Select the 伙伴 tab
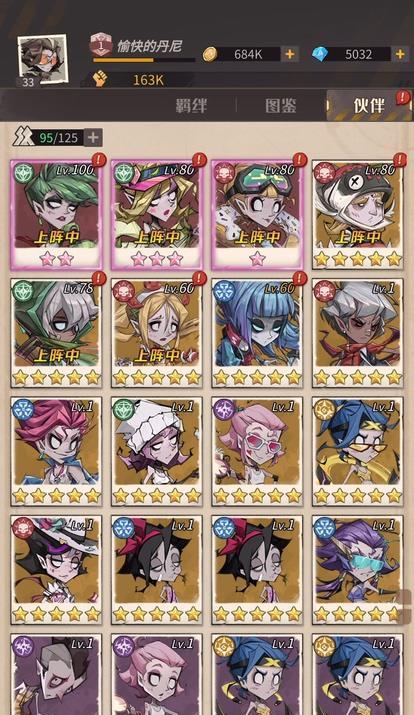The image size is (414, 715). point(369,105)
